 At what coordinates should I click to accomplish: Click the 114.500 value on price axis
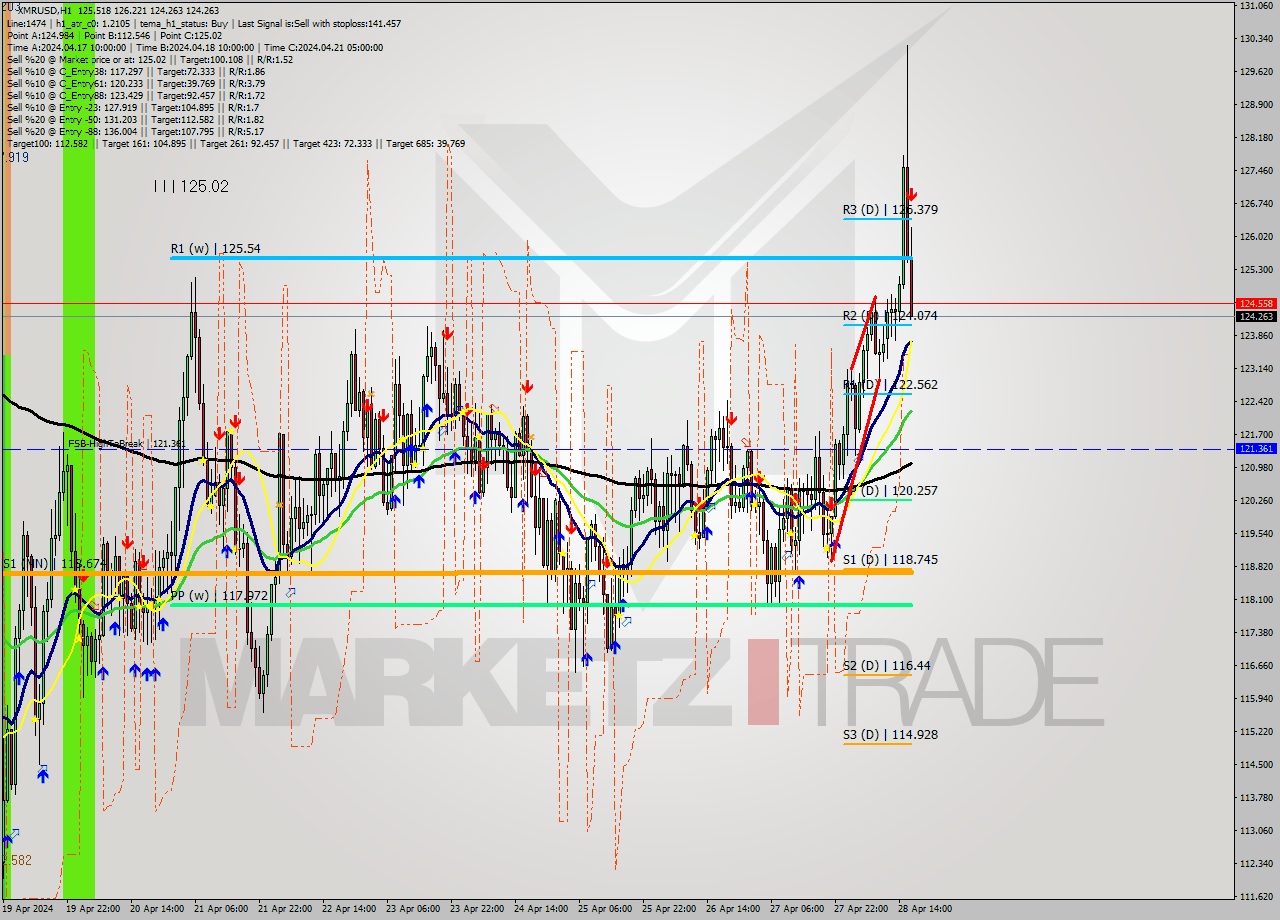coord(1256,764)
